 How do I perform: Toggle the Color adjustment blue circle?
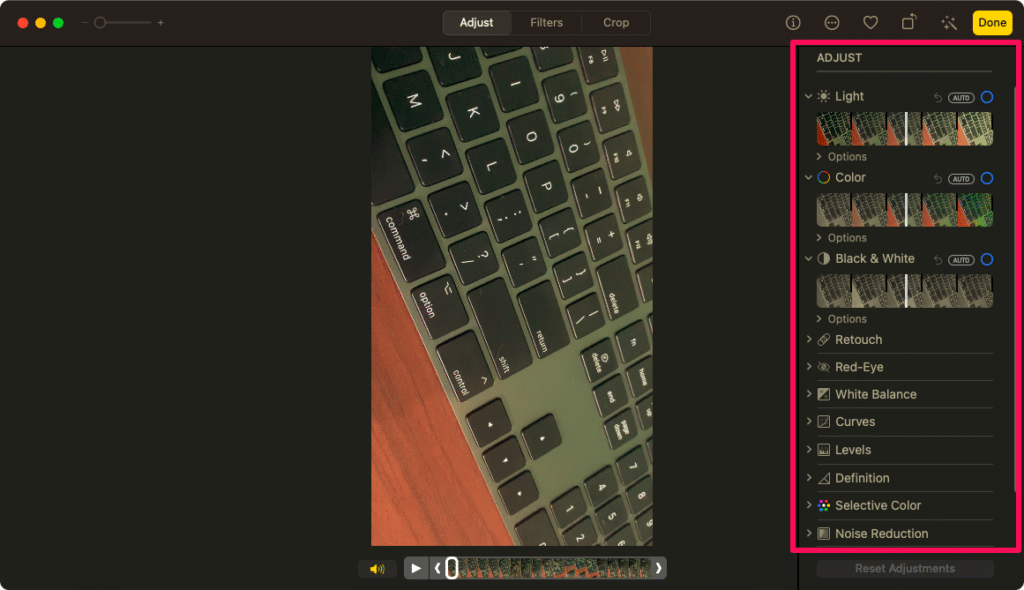click(x=986, y=178)
